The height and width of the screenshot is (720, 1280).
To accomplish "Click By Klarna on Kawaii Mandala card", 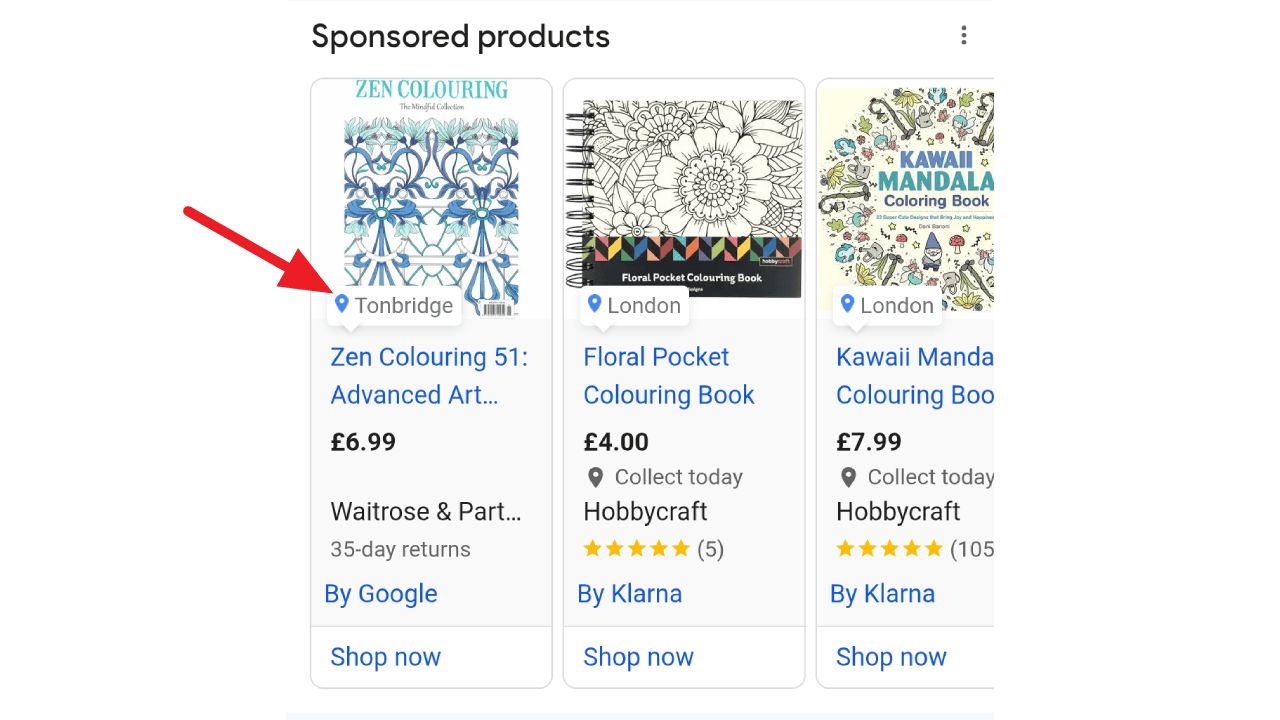I will [x=883, y=594].
